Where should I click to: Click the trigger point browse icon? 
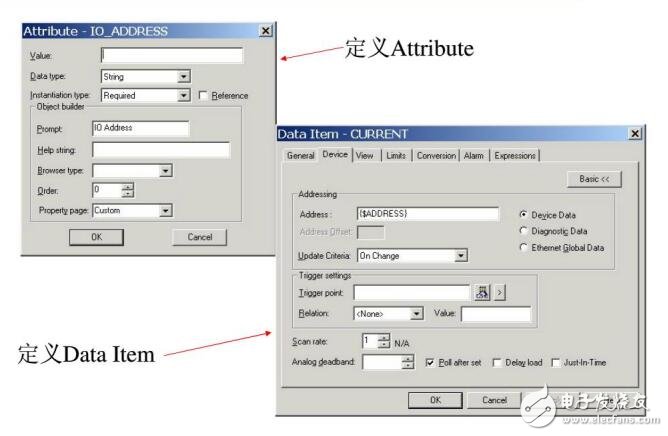pyautogui.click(x=482, y=292)
